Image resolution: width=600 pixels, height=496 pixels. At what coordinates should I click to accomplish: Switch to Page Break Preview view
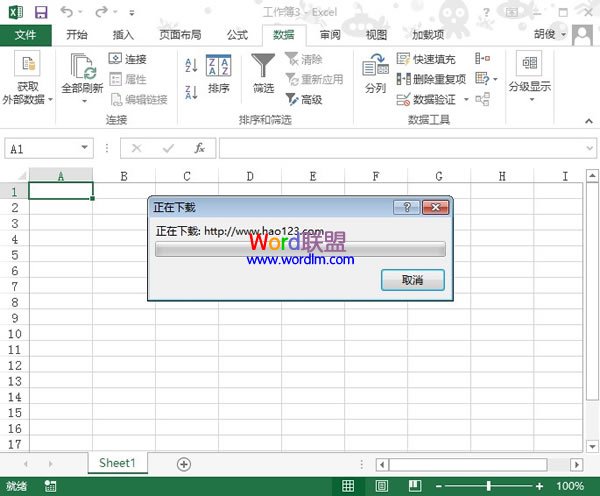point(415,486)
